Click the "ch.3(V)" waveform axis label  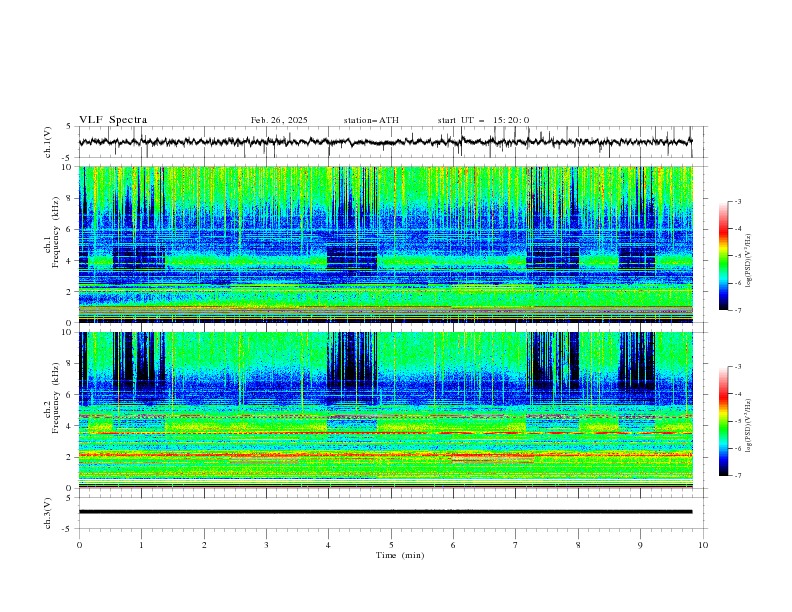tap(48, 513)
